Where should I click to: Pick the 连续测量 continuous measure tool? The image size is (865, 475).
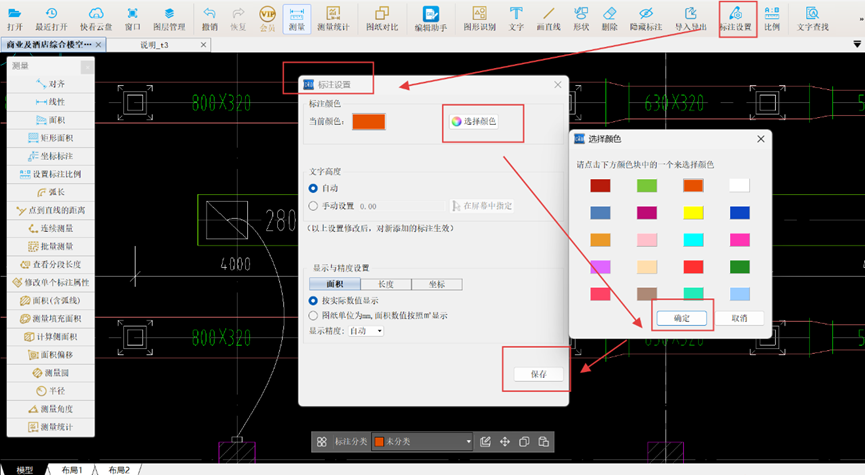tap(54, 228)
